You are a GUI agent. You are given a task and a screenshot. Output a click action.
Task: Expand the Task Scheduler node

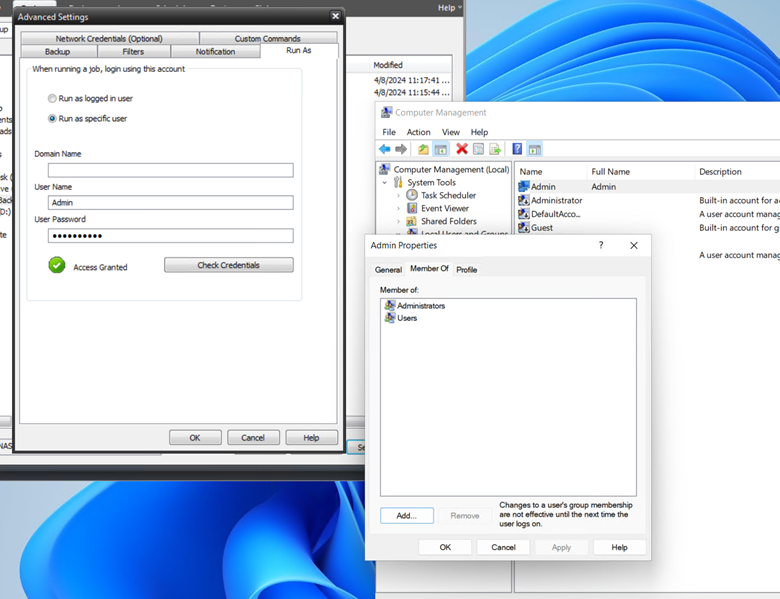click(398, 196)
